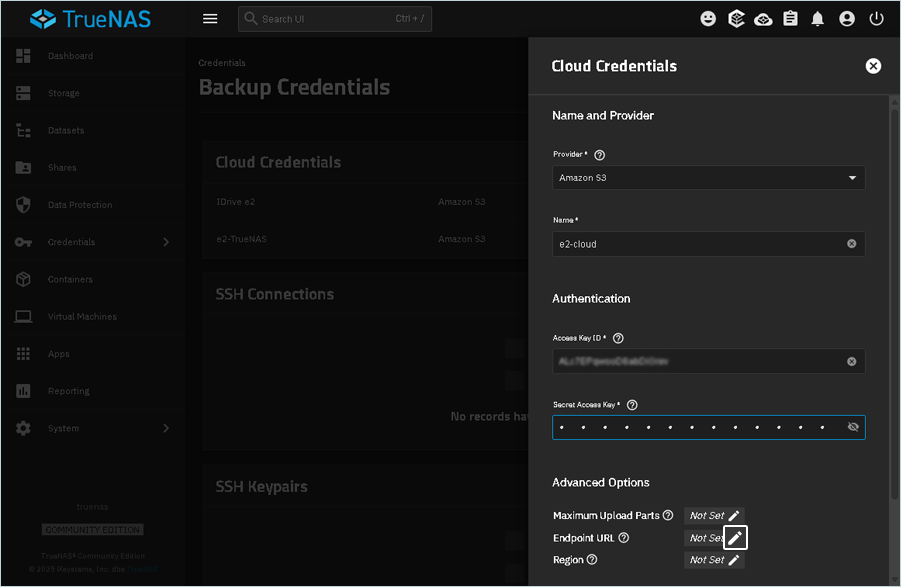
Task: Click the System gear icon
Action: pyautogui.click(x=23, y=428)
